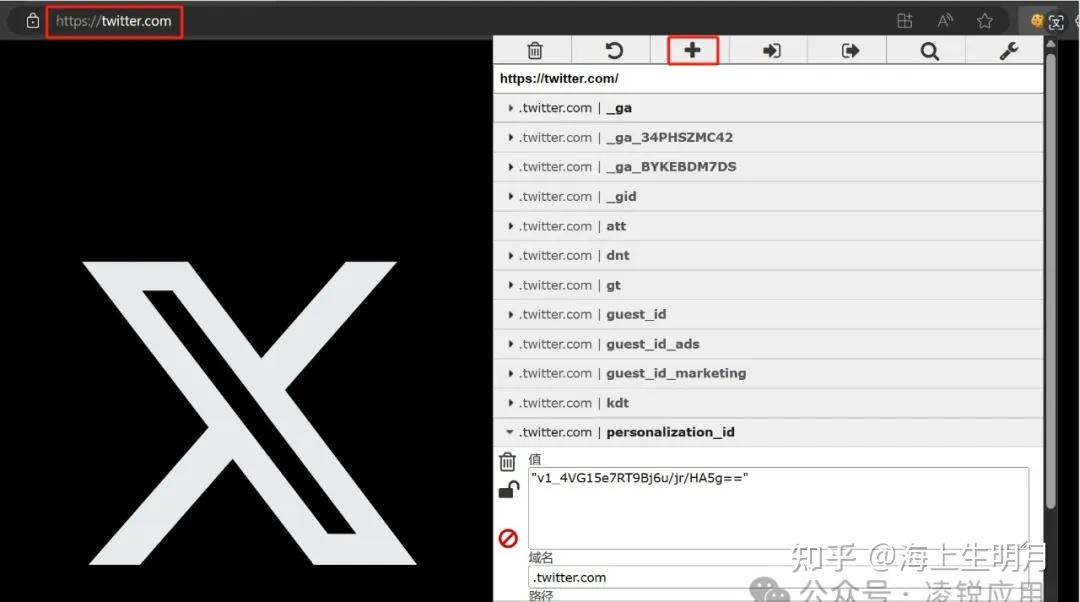This screenshot has width=1080, height=602.
Task: Toggle the protect cookie padlock icon
Action: [508, 490]
